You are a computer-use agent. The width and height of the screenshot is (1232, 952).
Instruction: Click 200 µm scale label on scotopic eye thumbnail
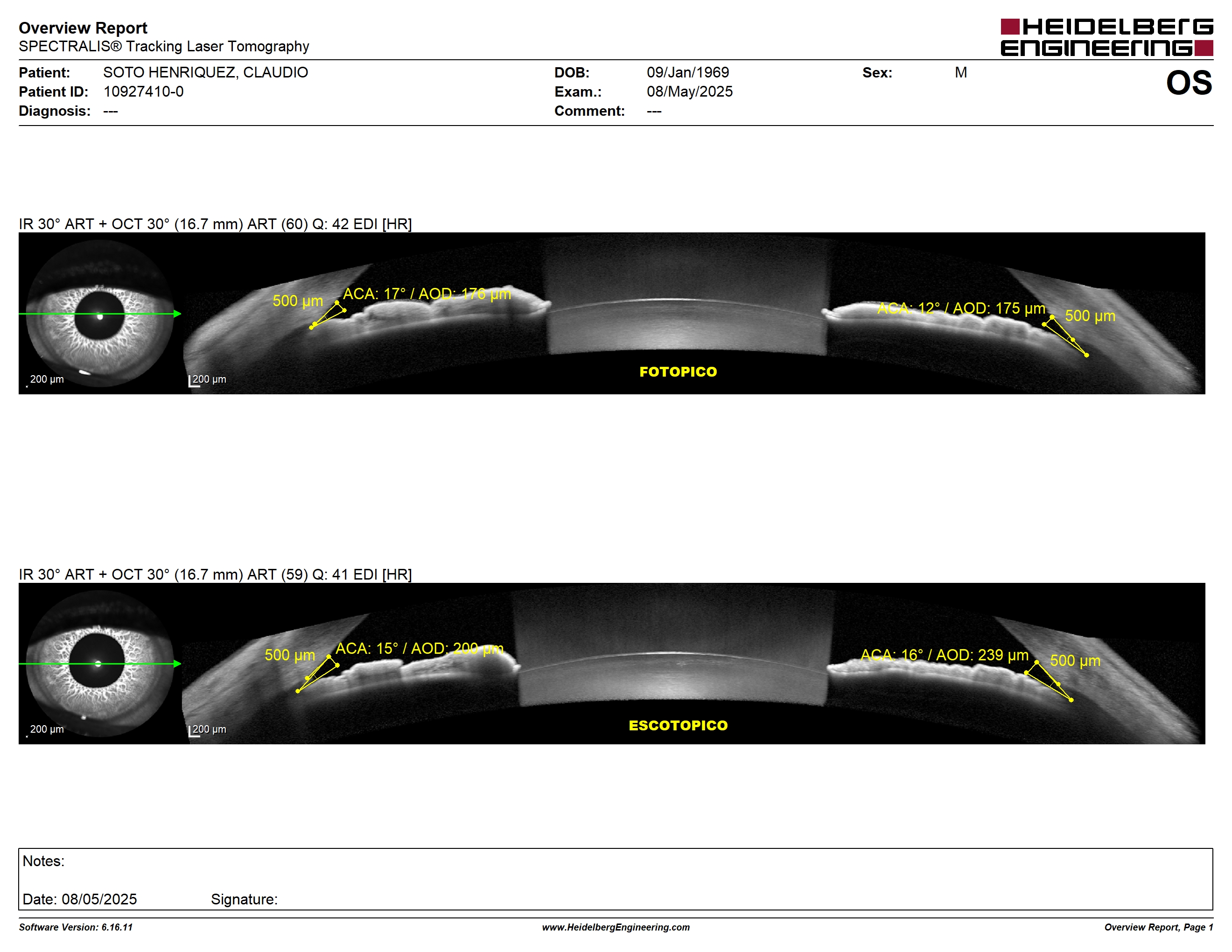click(x=46, y=730)
